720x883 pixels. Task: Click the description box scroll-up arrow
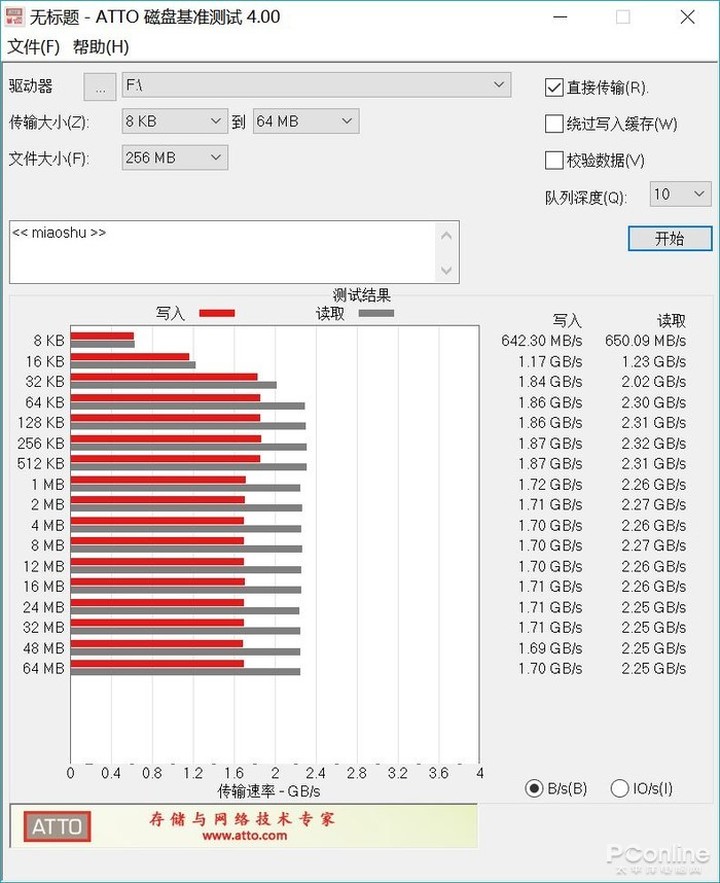[x=446, y=235]
